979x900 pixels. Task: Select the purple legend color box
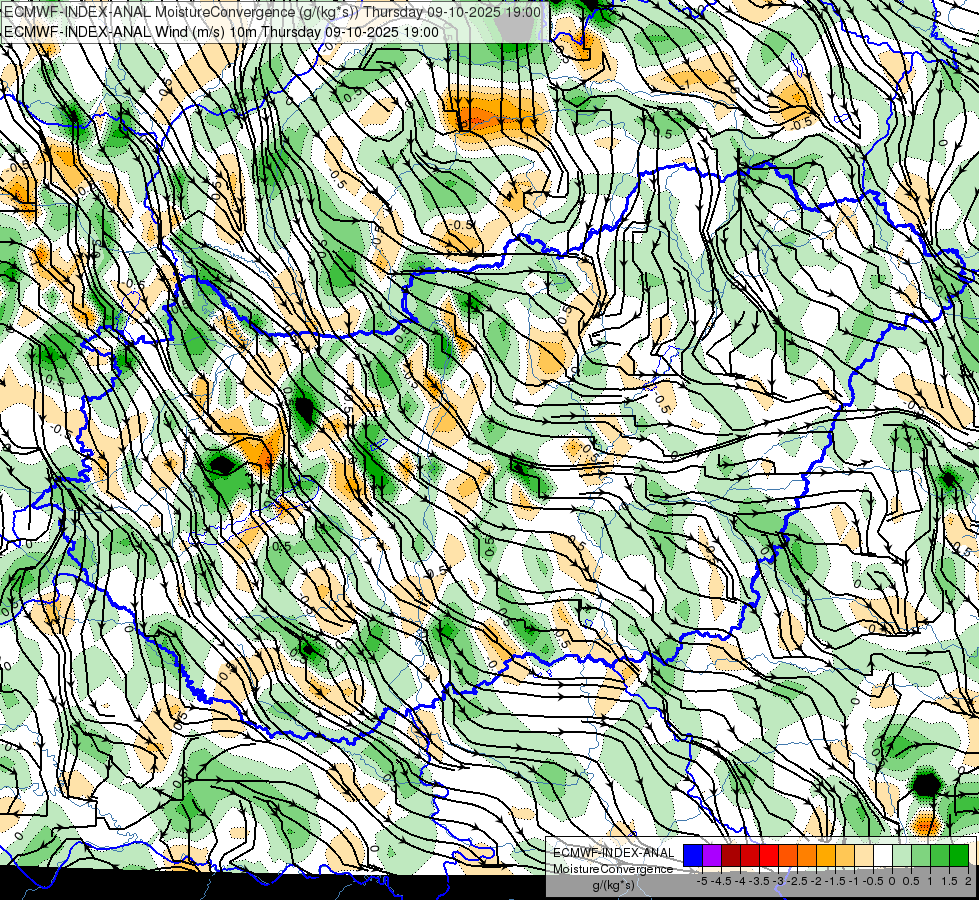tap(712, 855)
